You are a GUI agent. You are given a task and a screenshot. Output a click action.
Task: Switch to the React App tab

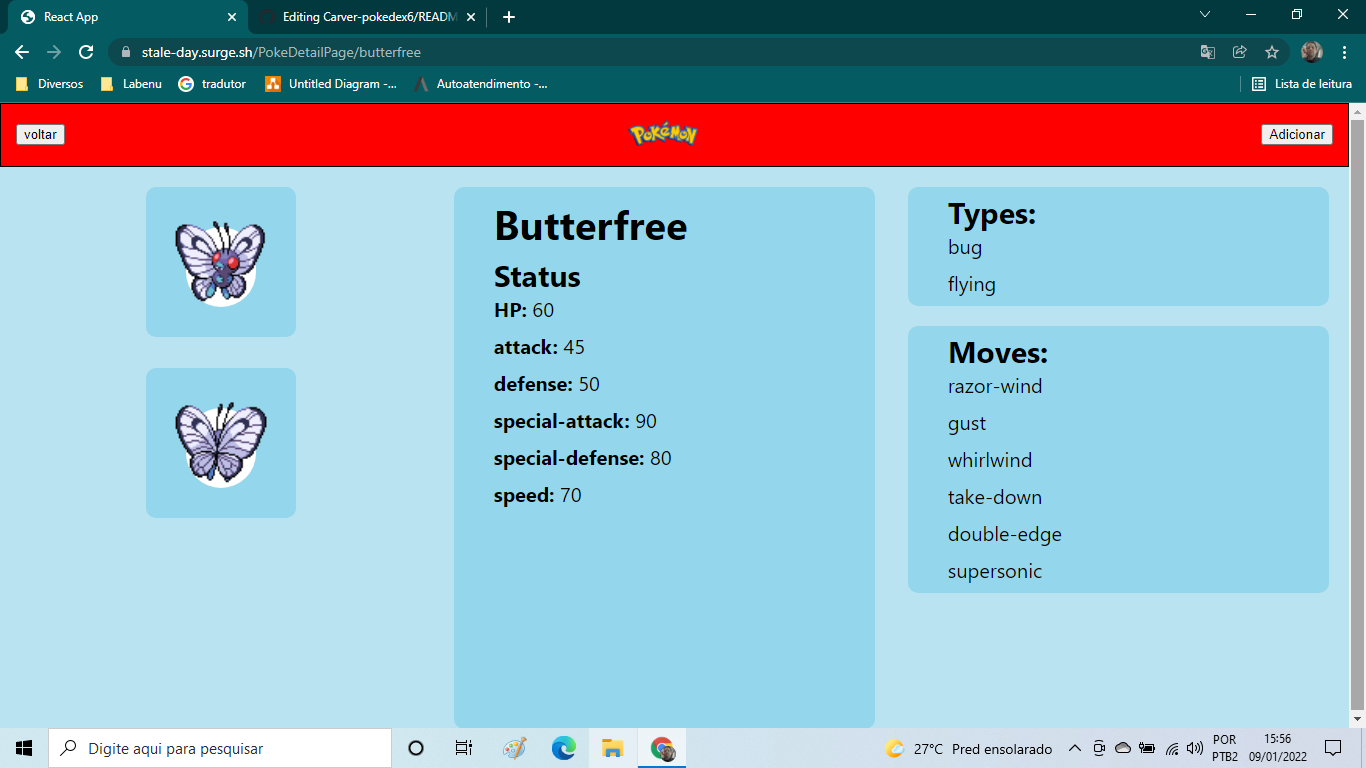click(127, 17)
